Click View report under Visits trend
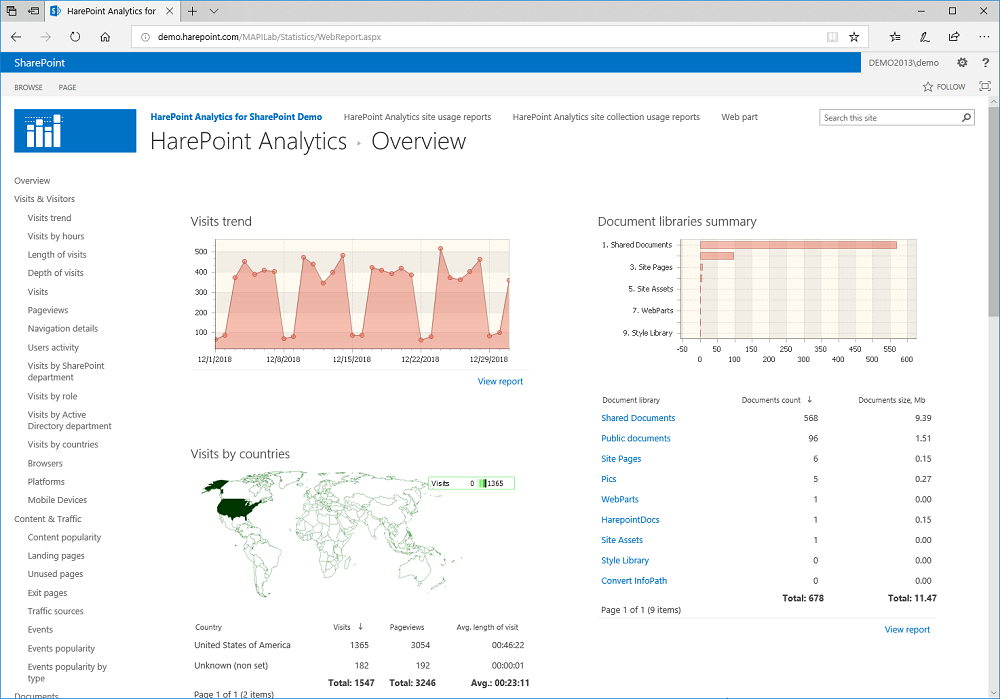 coord(500,381)
